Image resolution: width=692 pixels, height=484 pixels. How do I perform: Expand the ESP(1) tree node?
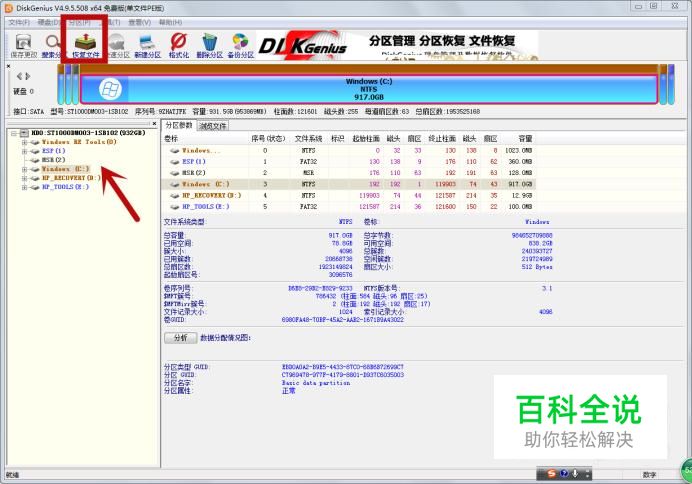tap(25, 151)
